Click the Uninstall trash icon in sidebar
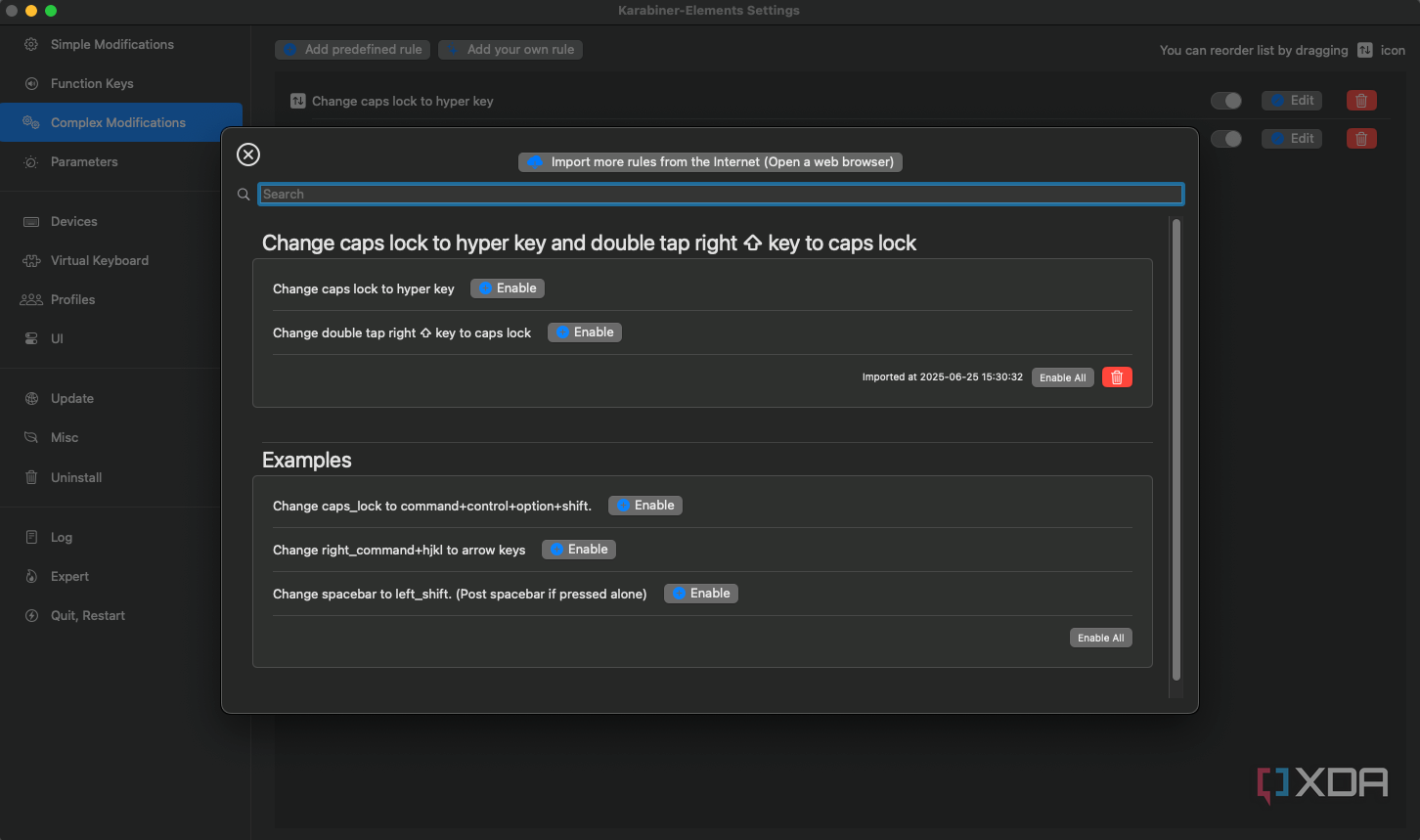Viewport: 1420px width, 840px height. coord(31,478)
